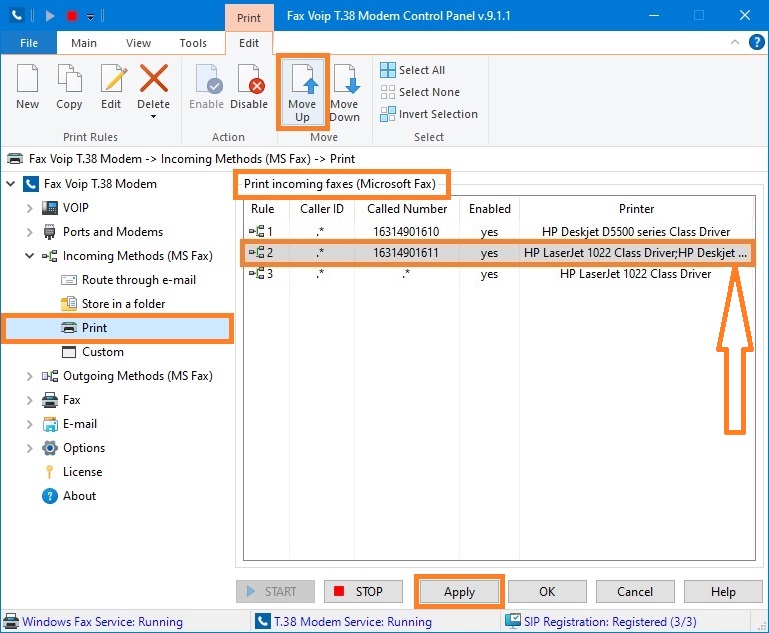Open help via the blue question icon

[x=757, y=42]
